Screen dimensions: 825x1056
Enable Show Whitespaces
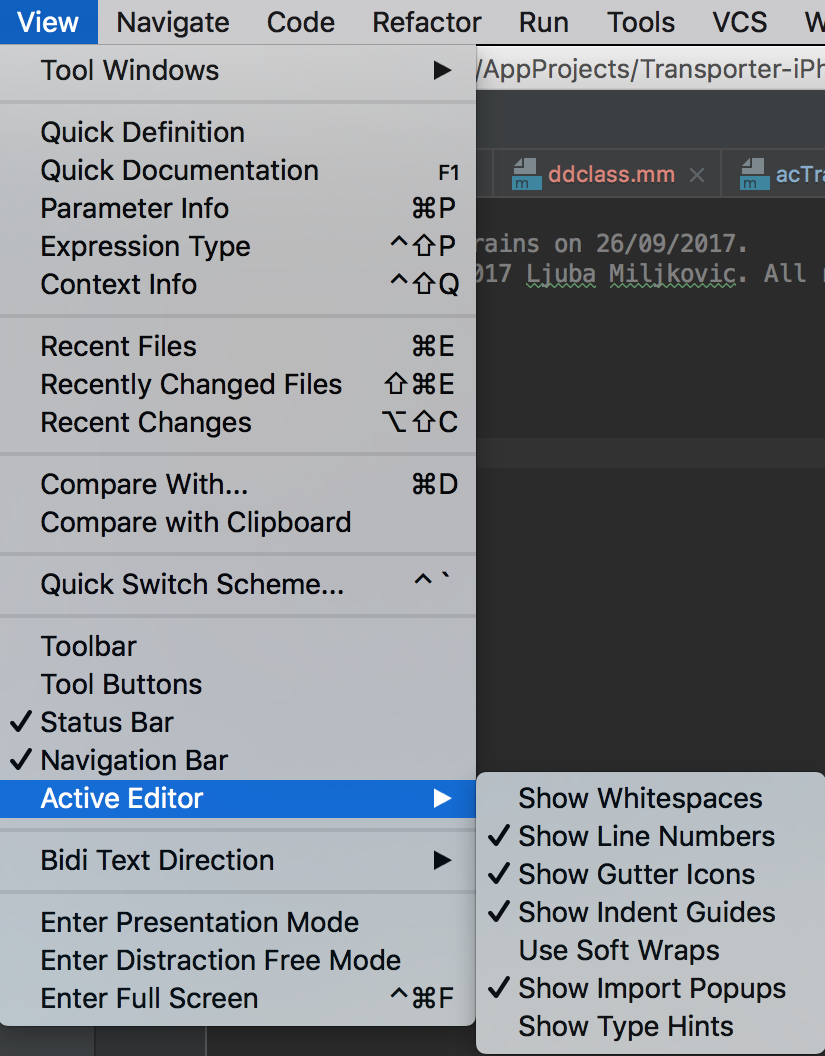tap(640, 798)
